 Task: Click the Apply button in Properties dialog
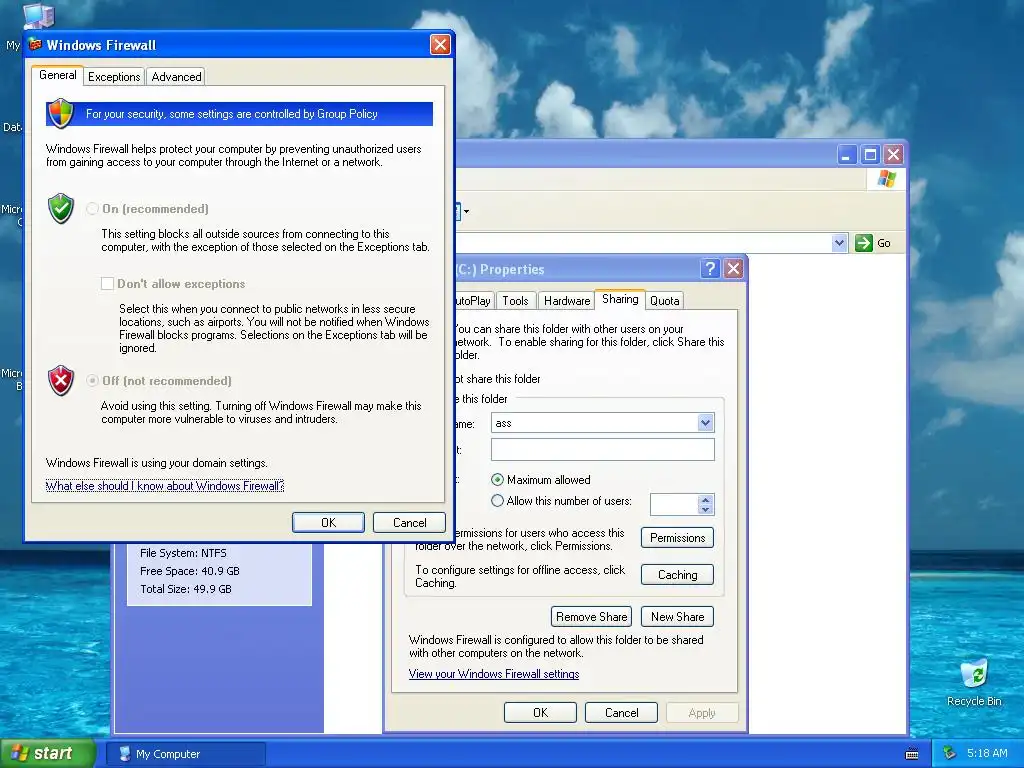[x=702, y=712]
